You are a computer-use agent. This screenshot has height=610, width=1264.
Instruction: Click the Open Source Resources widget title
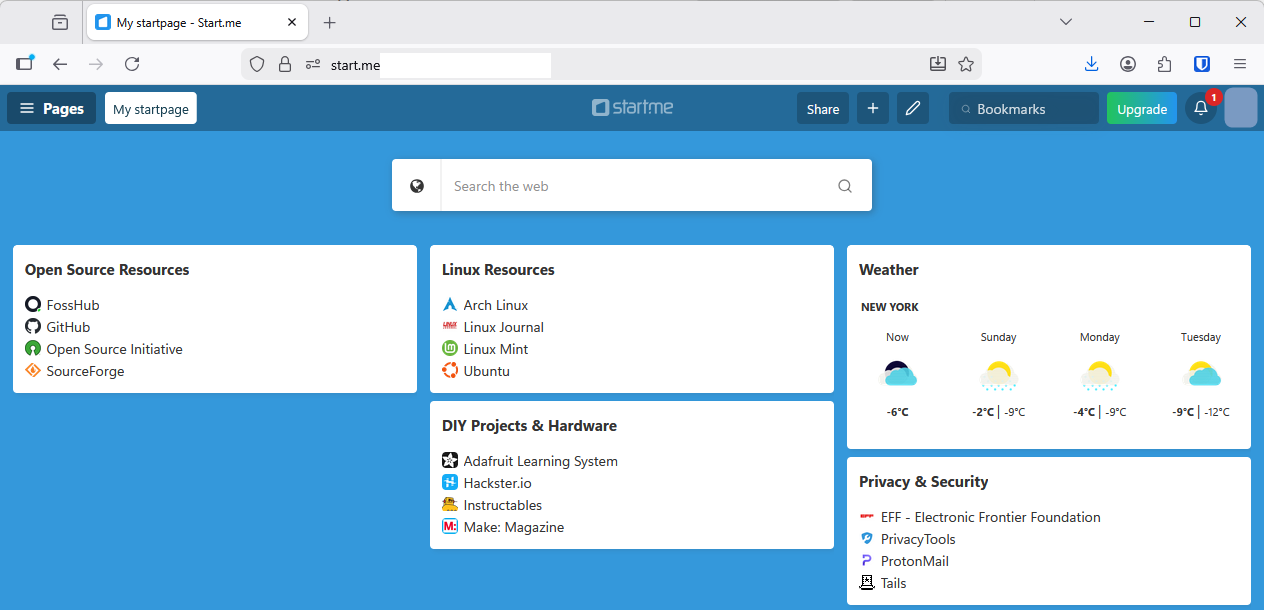click(107, 269)
